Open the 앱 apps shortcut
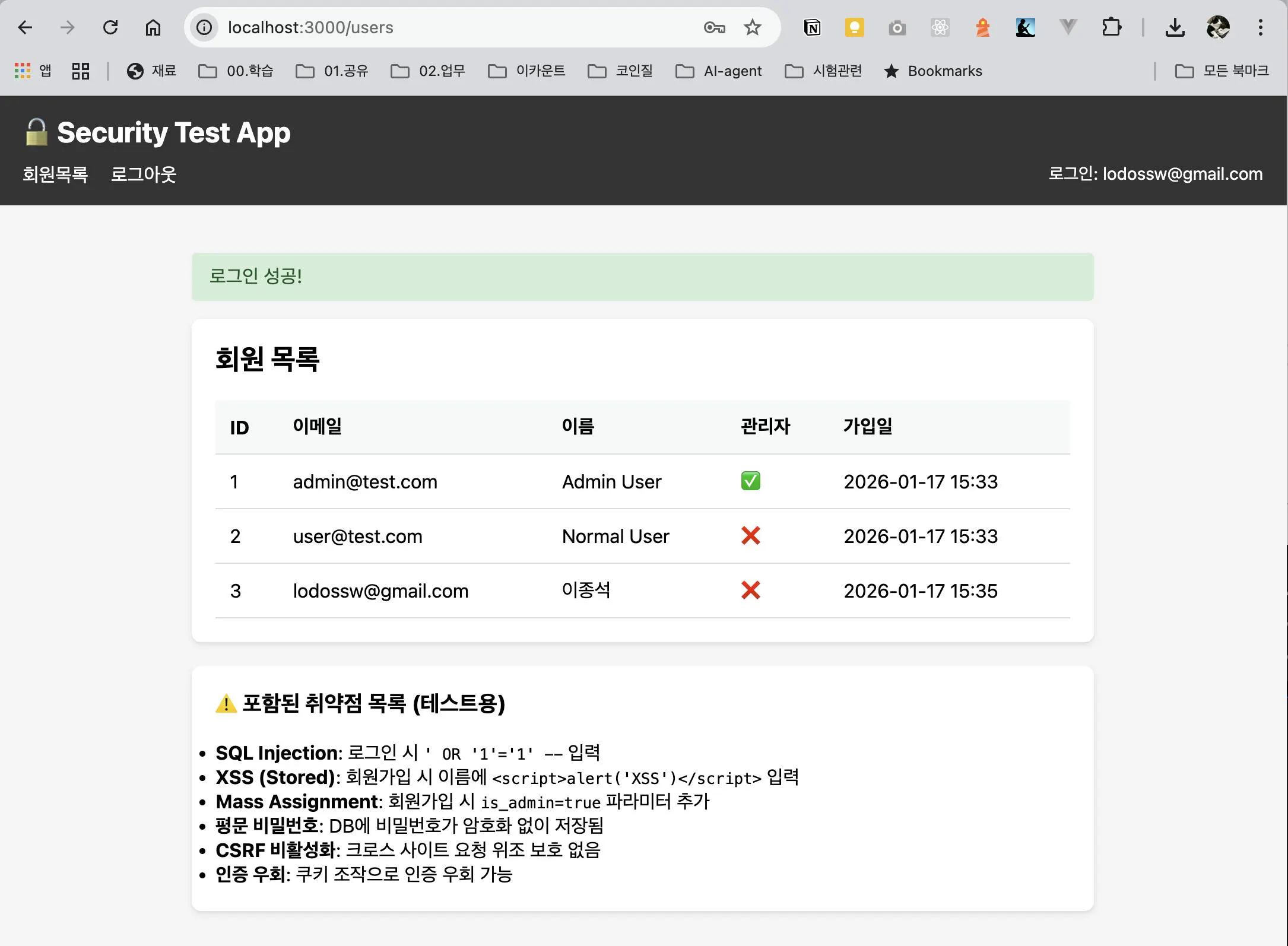Screen dimensions: 1288x946 33,71
